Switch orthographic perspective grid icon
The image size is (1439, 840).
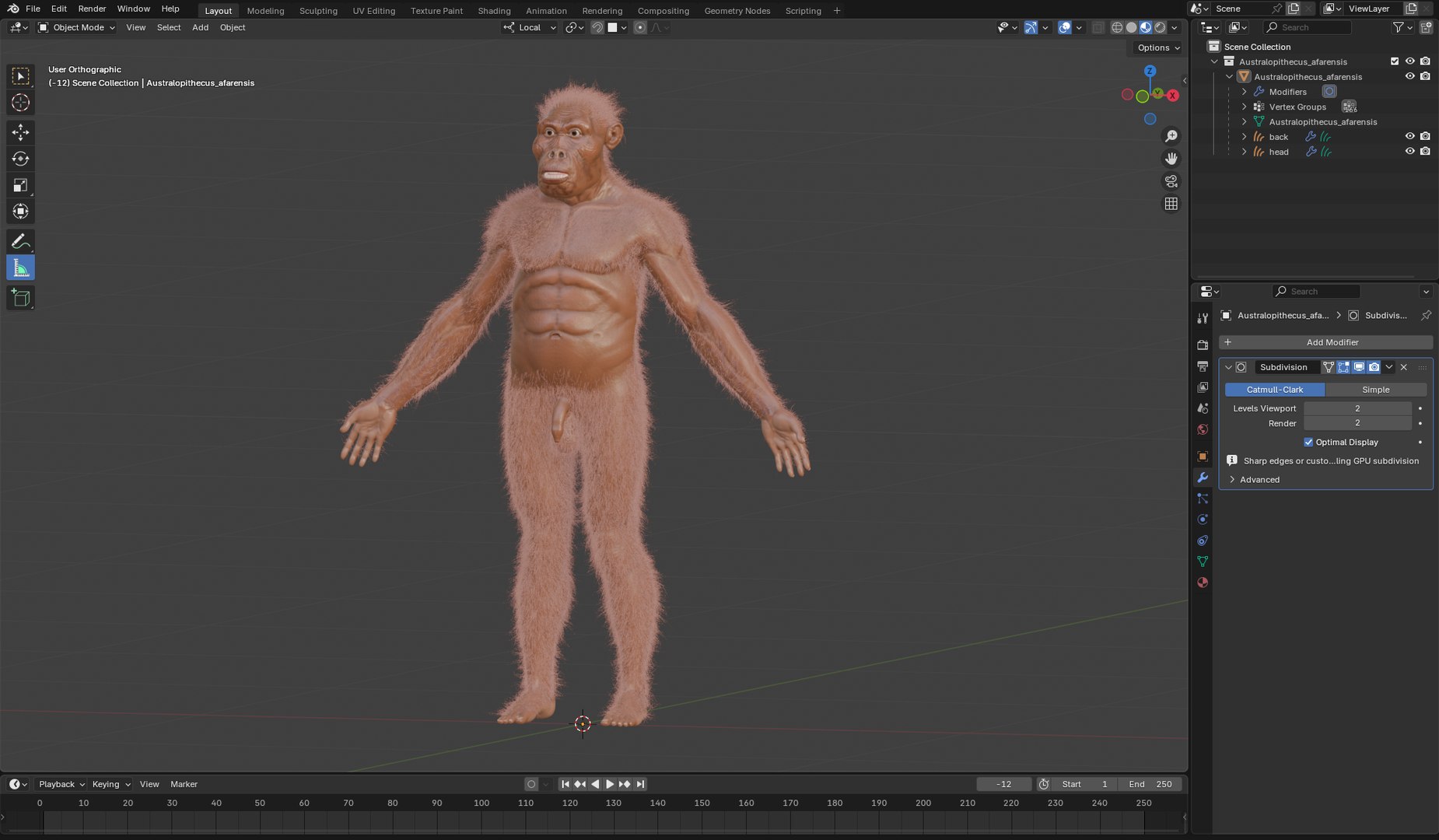point(1171,204)
